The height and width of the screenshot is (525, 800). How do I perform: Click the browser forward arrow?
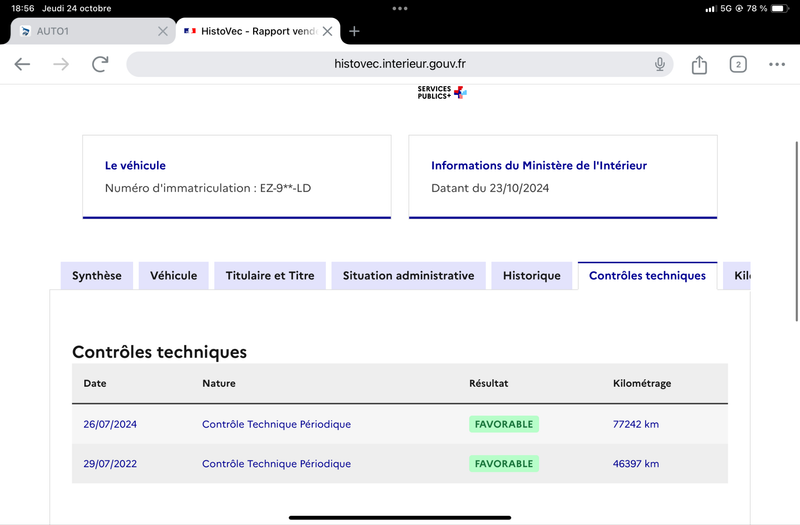tap(61, 64)
